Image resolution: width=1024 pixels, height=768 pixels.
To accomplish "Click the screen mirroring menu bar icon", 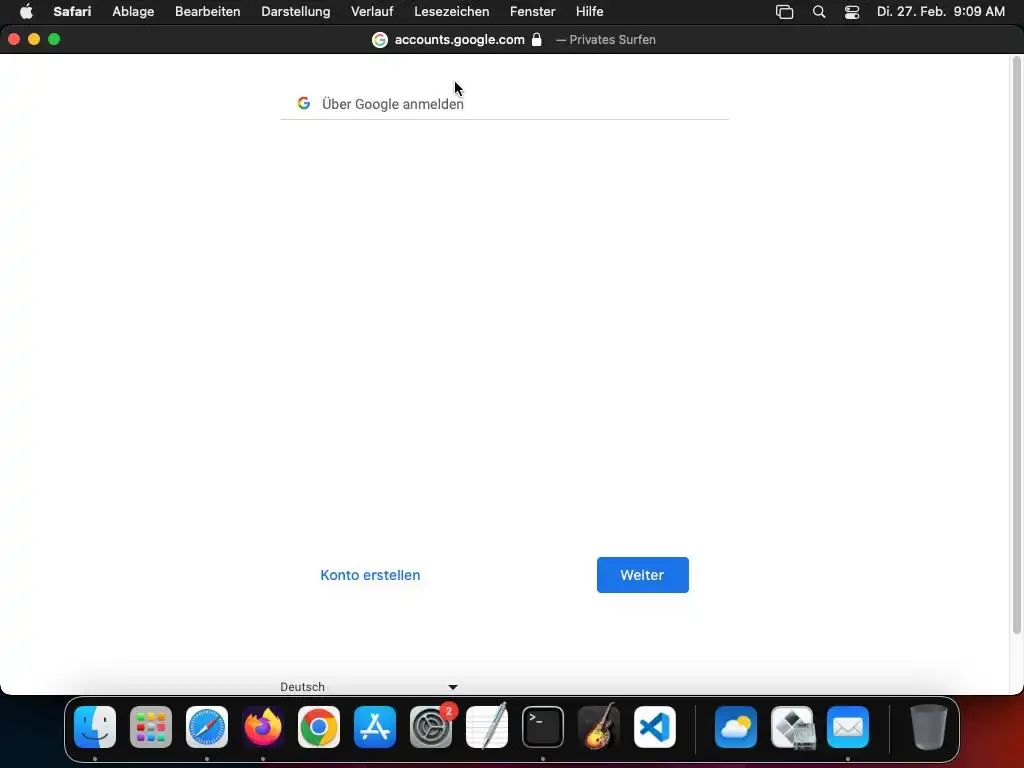I will (x=784, y=12).
